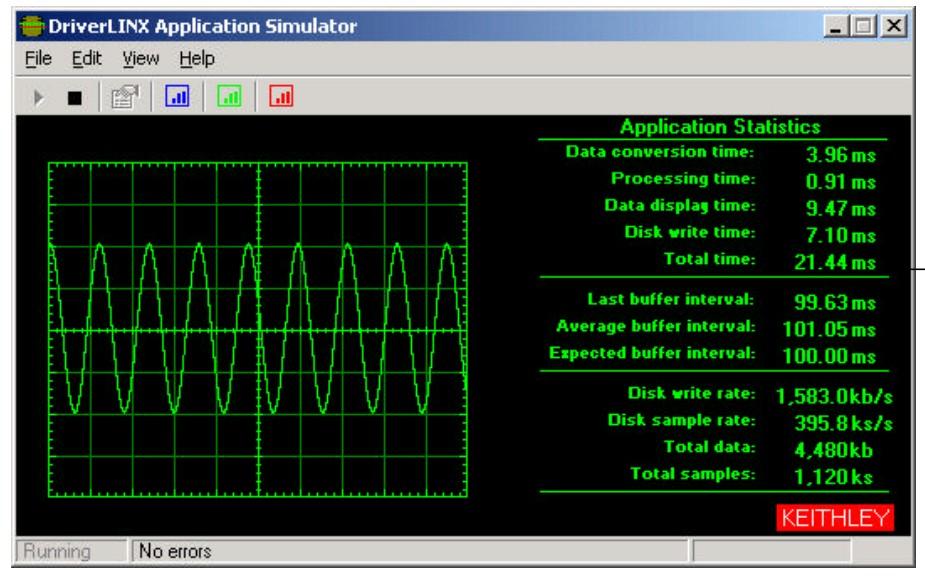Click the 101.05 ms value
Image resolution: width=925 pixels, height=577 pixels.
(x=829, y=329)
